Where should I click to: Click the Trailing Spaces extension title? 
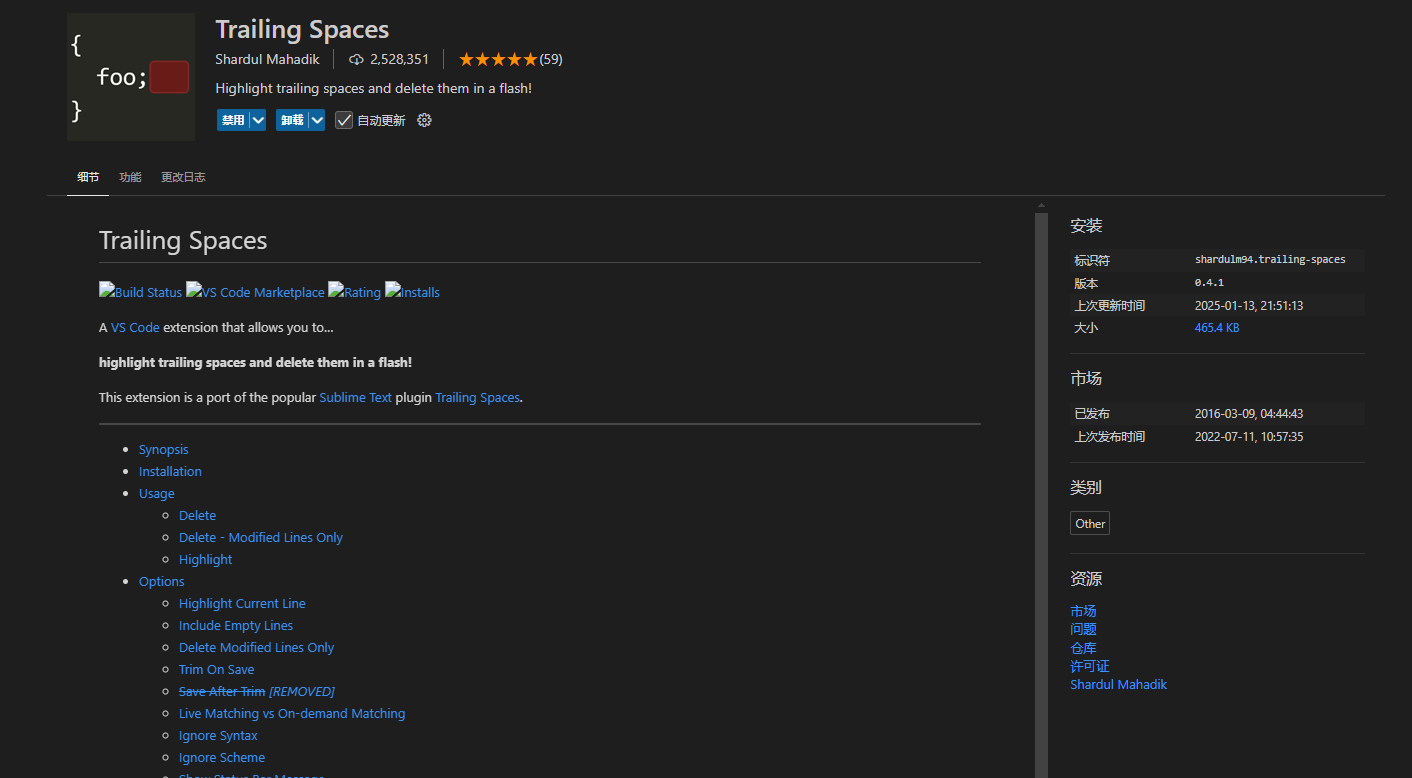302,29
